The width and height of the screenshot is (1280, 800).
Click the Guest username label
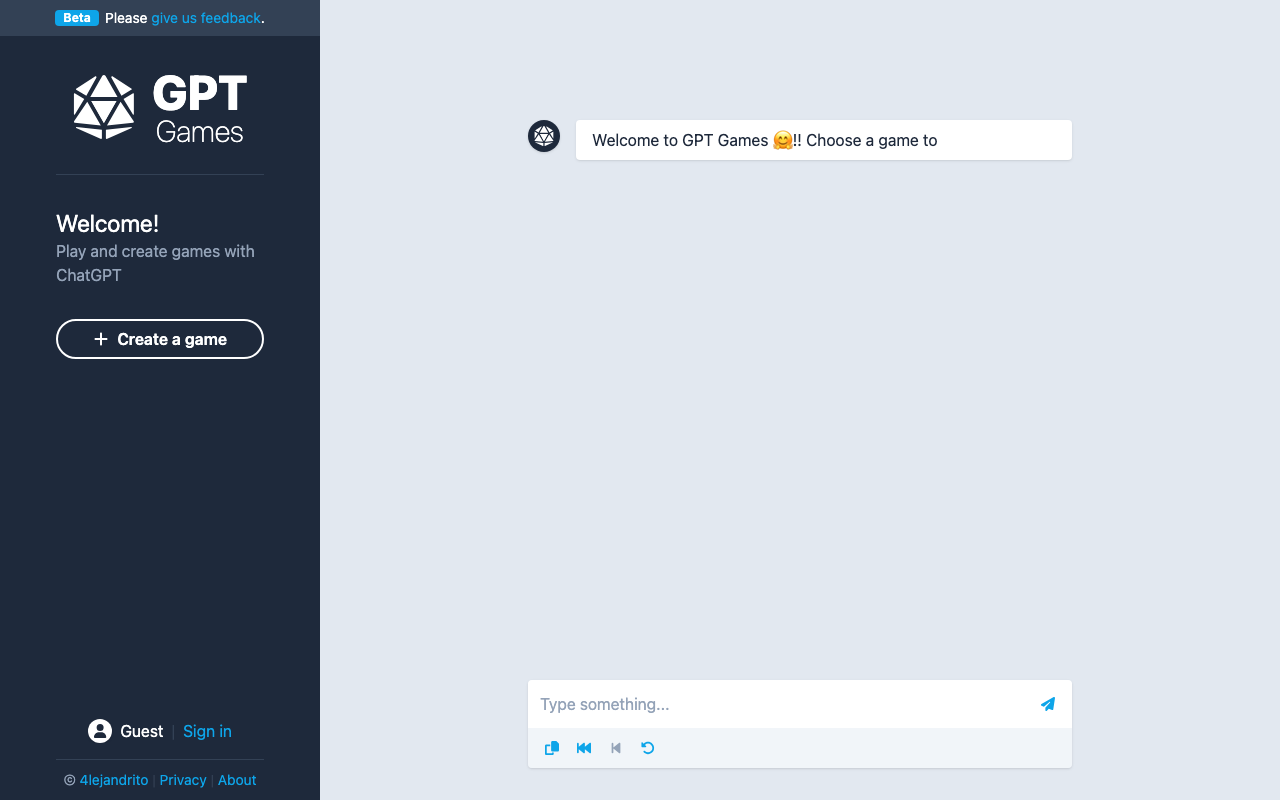[x=141, y=731]
